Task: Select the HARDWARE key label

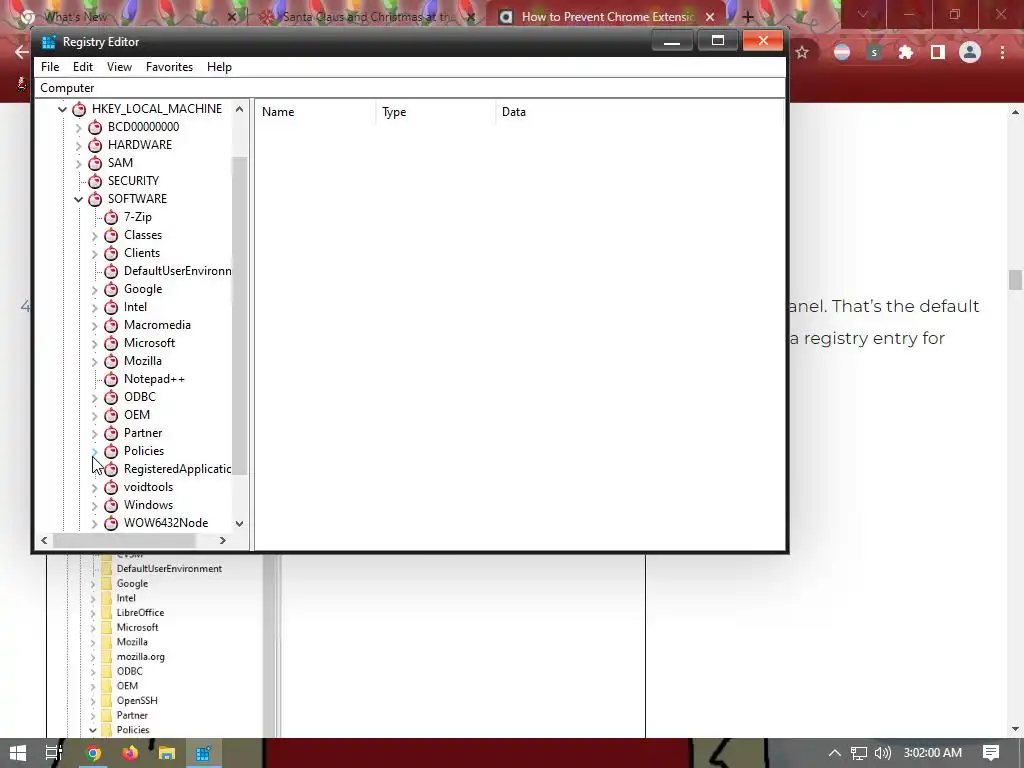Action: 140,145
